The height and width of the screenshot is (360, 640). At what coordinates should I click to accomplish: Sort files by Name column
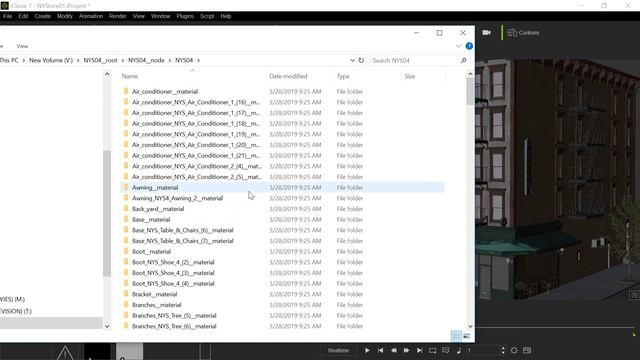(x=130, y=76)
